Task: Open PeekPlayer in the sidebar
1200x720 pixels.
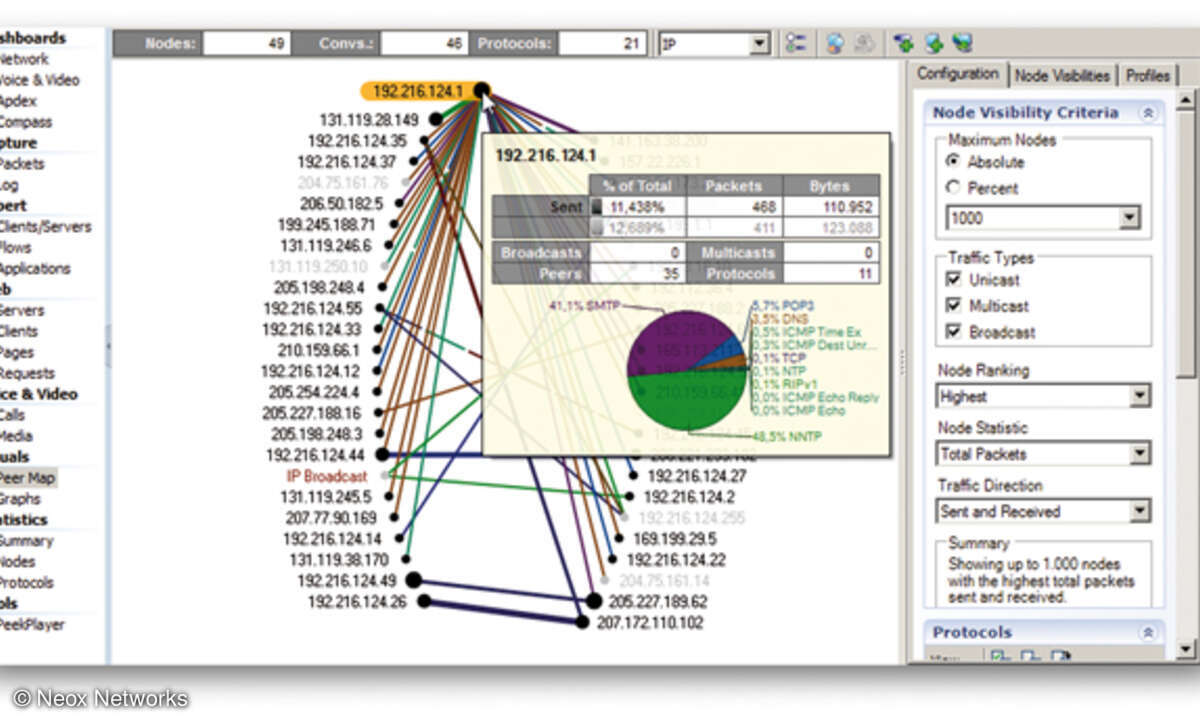Action: pos(32,624)
